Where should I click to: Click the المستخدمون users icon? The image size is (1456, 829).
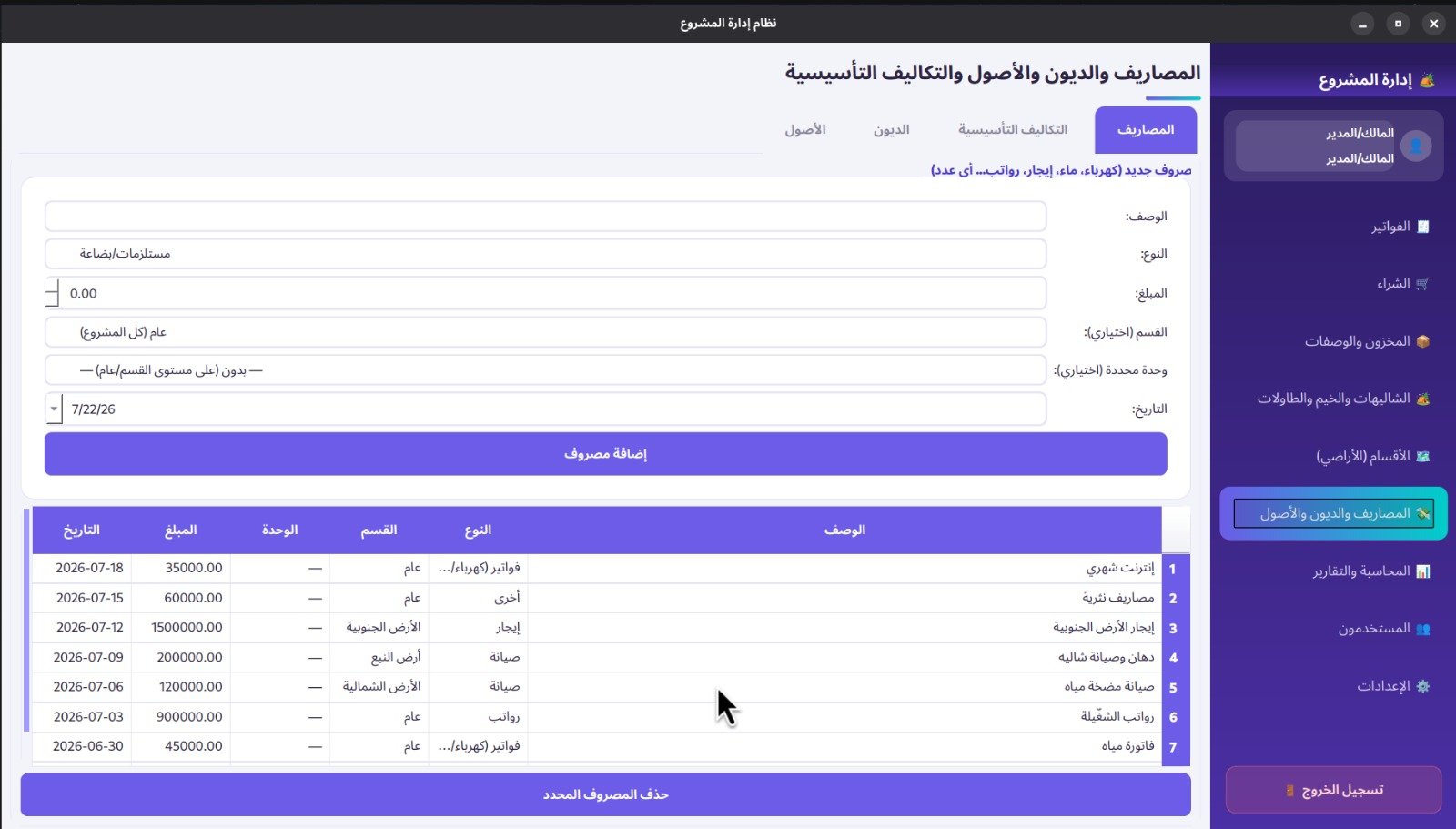coord(1423,629)
